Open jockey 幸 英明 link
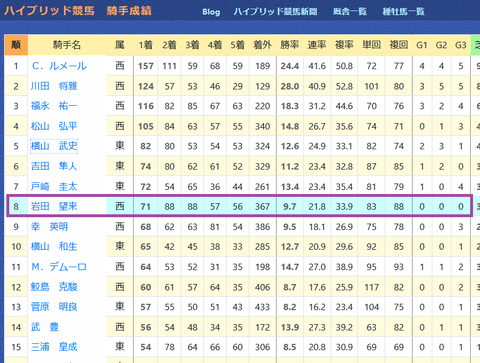Screen dimensions: 480x363 coord(49,227)
